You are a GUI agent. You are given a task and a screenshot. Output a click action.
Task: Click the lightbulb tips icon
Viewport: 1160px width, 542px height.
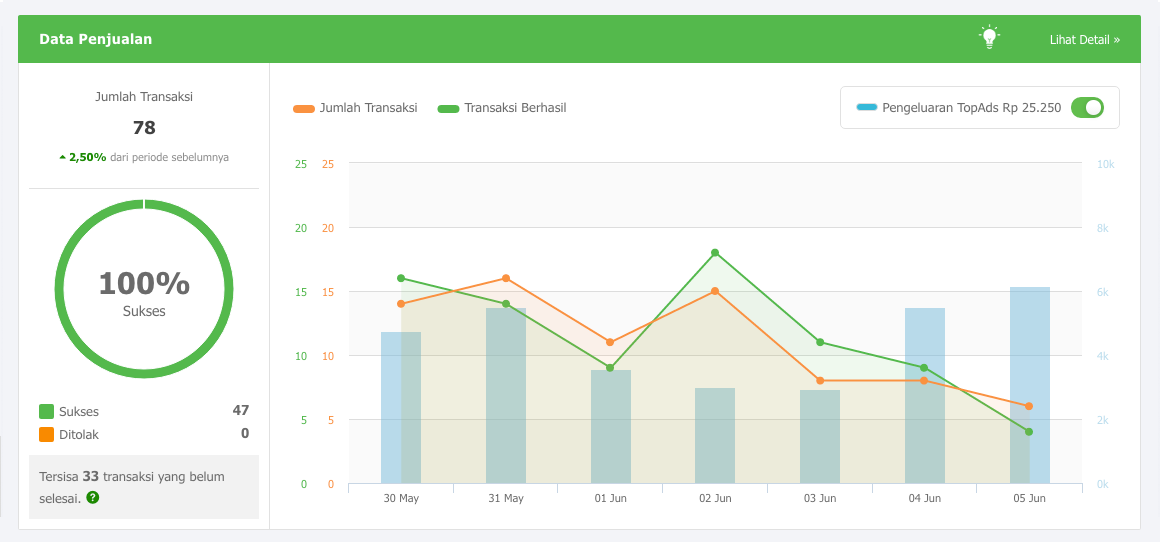click(x=989, y=38)
